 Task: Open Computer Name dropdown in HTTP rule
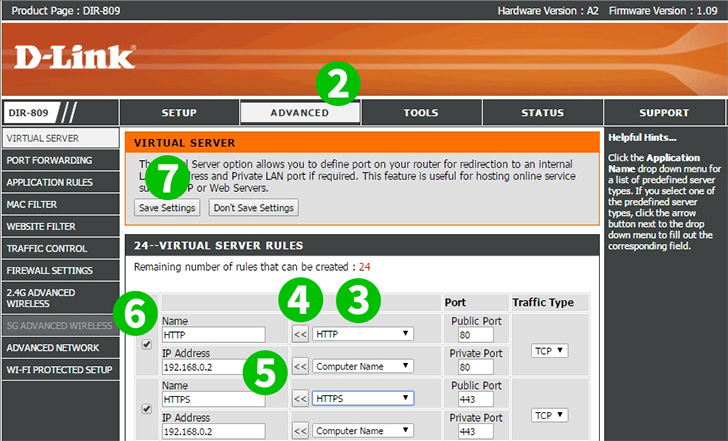[363, 366]
